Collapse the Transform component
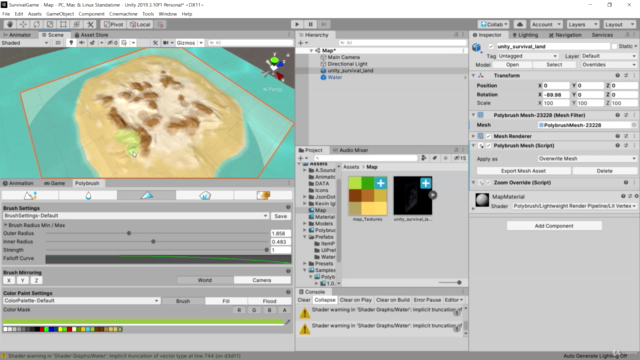Image resolution: width=640 pixels, height=360 pixels. pyautogui.click(x=473, y=76)
